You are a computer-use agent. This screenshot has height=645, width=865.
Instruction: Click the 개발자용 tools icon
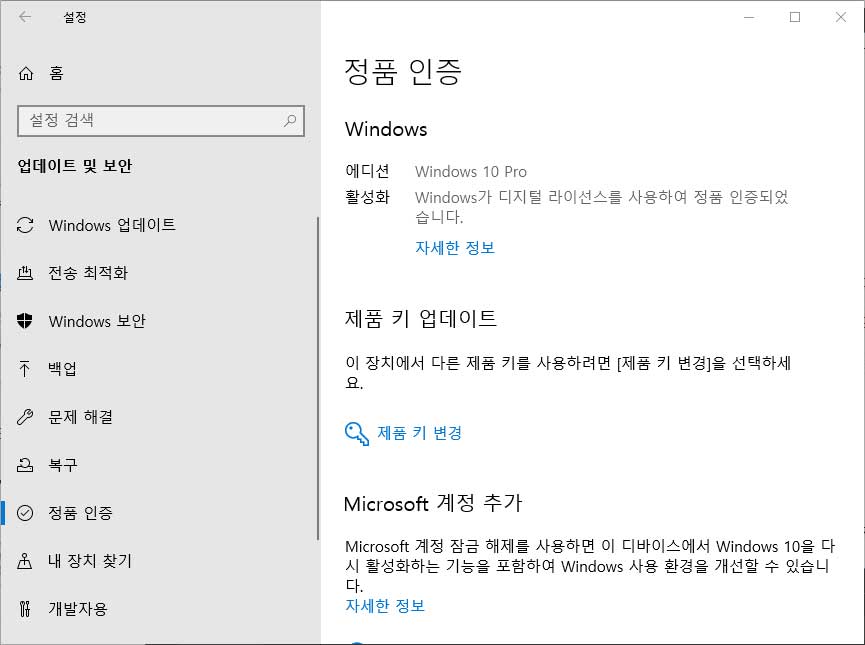[x=25, y=609]
